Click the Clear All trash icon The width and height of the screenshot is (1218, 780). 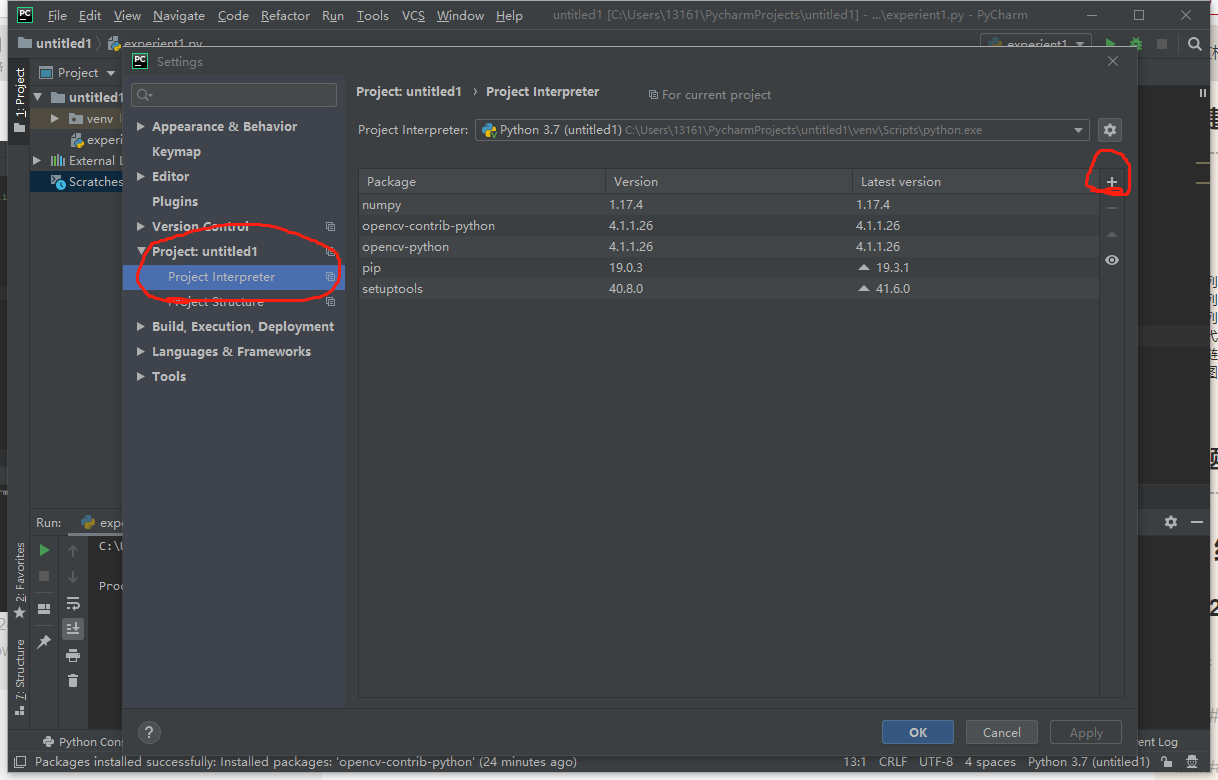(73, 681)
